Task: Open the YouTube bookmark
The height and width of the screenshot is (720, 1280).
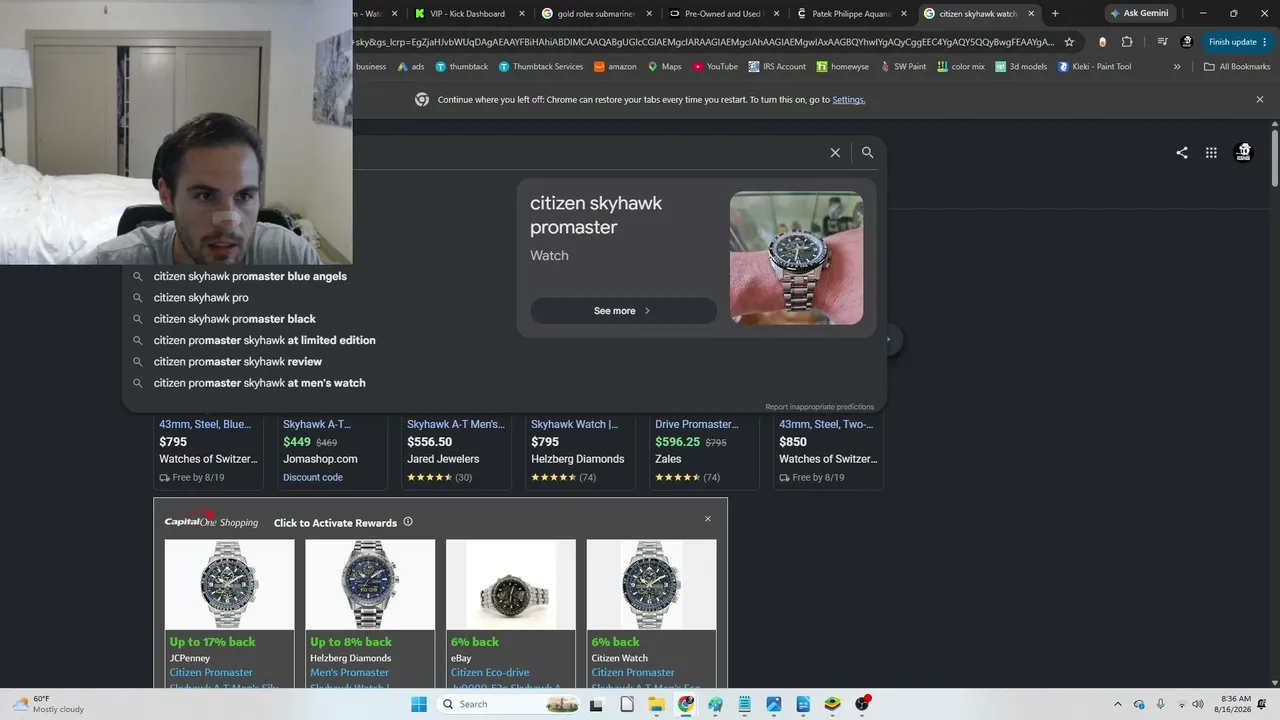Action: tap(714, 67)
